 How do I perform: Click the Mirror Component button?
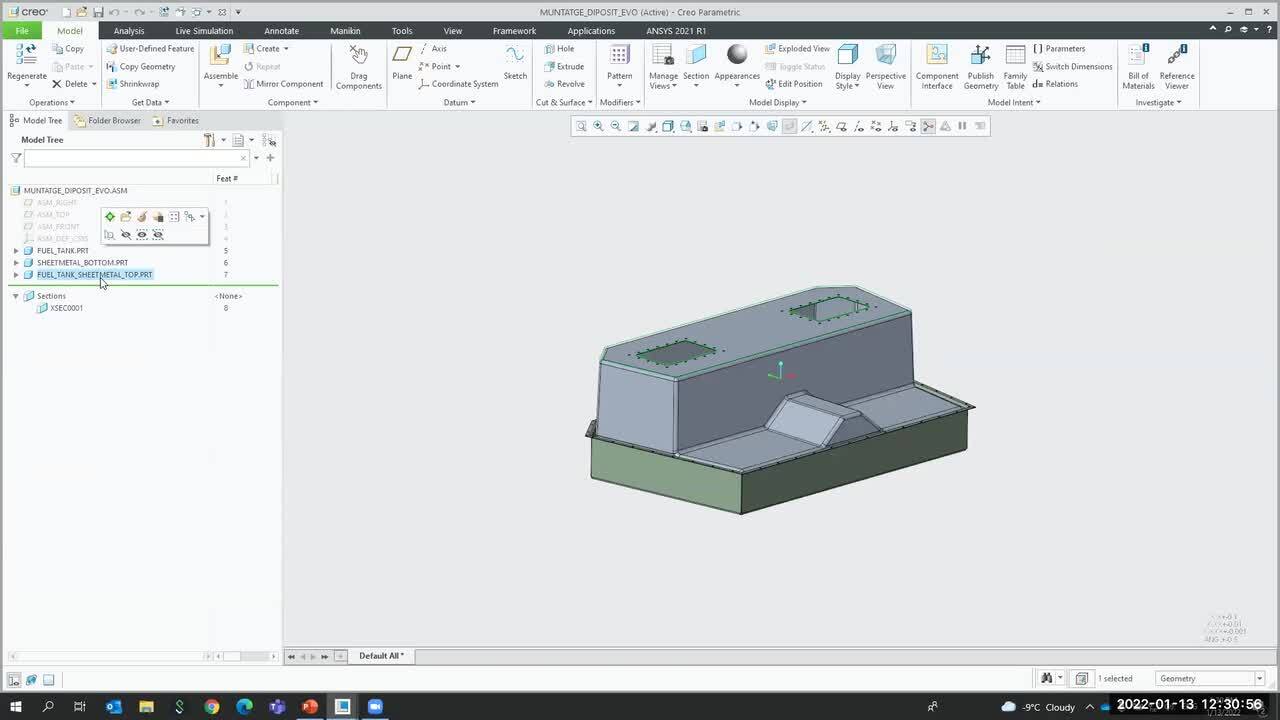(x=283, y=84)
